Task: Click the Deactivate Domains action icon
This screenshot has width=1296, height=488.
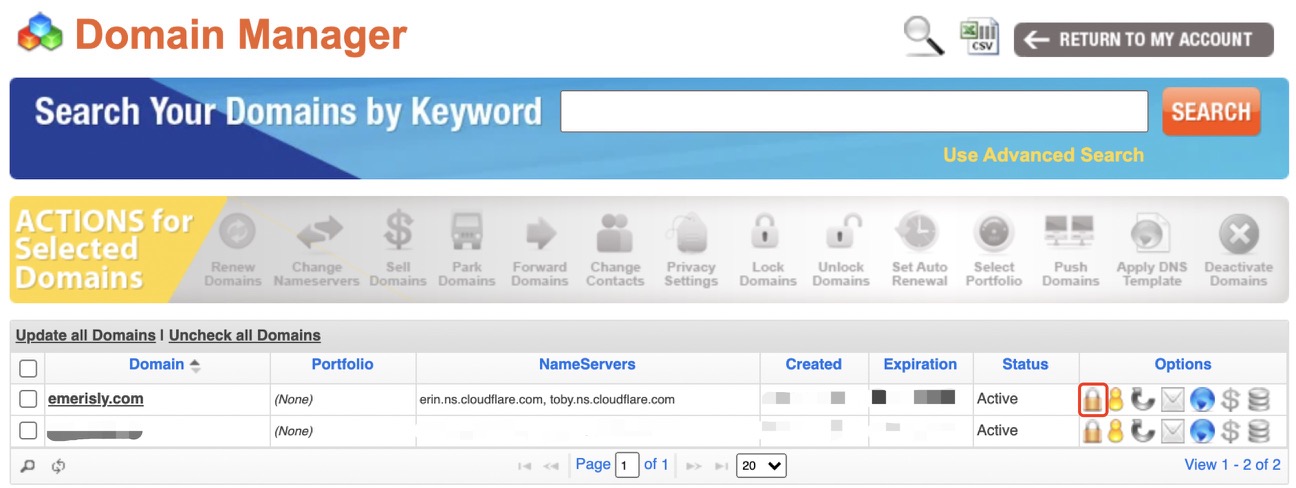Action: (1238, 234)
